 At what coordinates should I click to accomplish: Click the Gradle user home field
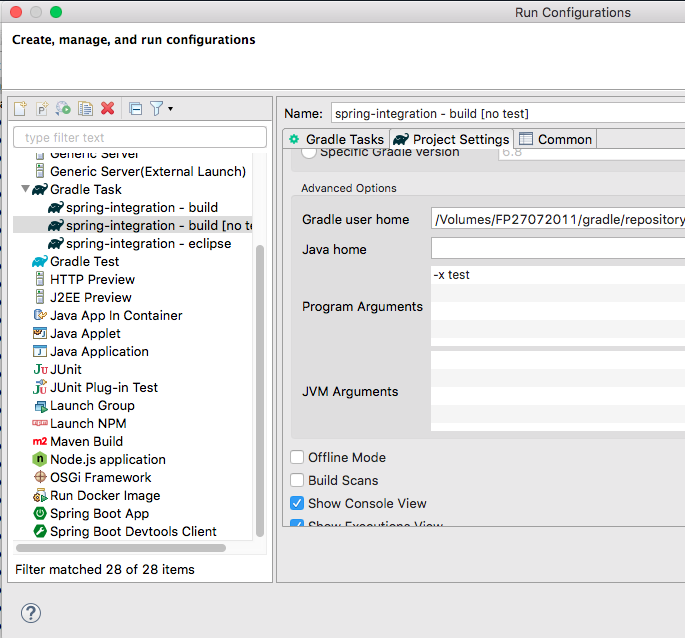pyautogui.click(x=558, y=219)
